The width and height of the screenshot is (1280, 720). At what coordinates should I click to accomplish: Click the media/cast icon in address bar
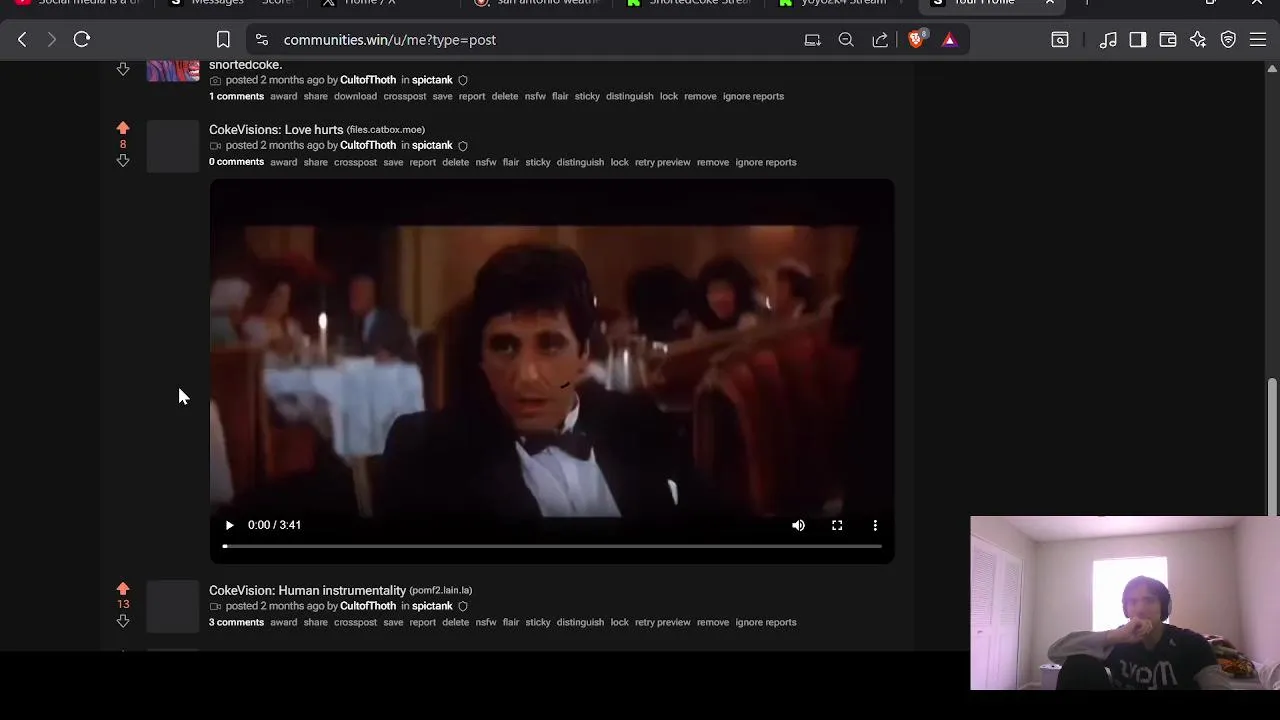812,40
